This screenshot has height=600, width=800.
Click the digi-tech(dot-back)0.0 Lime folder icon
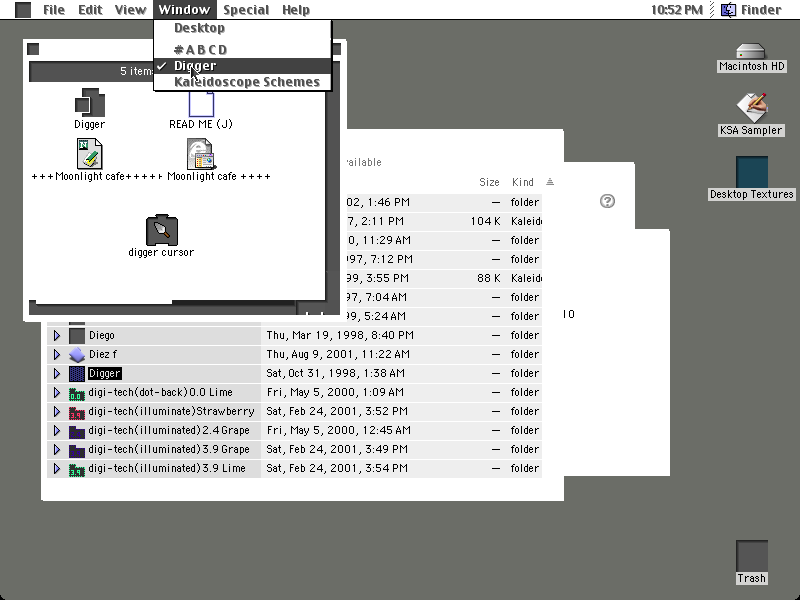point(77,392)
